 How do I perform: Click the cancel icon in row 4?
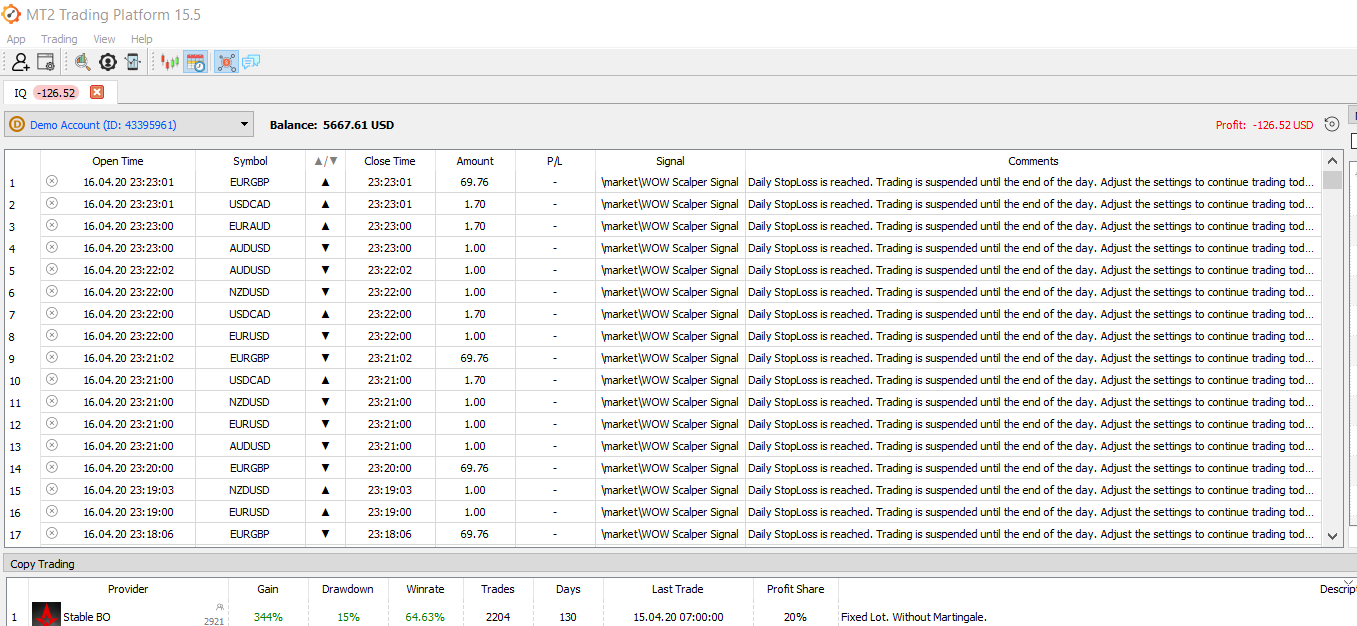pyautogui.click(x=52, y=247)
